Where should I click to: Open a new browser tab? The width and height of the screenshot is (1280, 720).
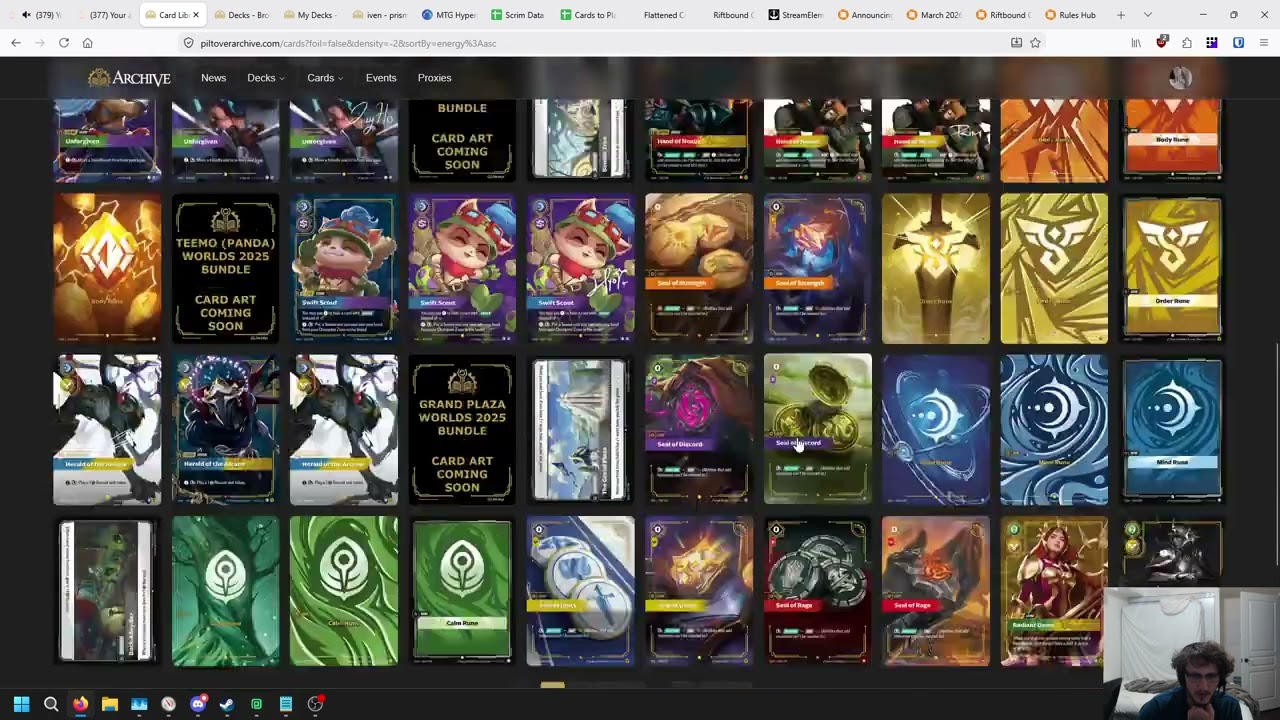(x=1121, y=15)
